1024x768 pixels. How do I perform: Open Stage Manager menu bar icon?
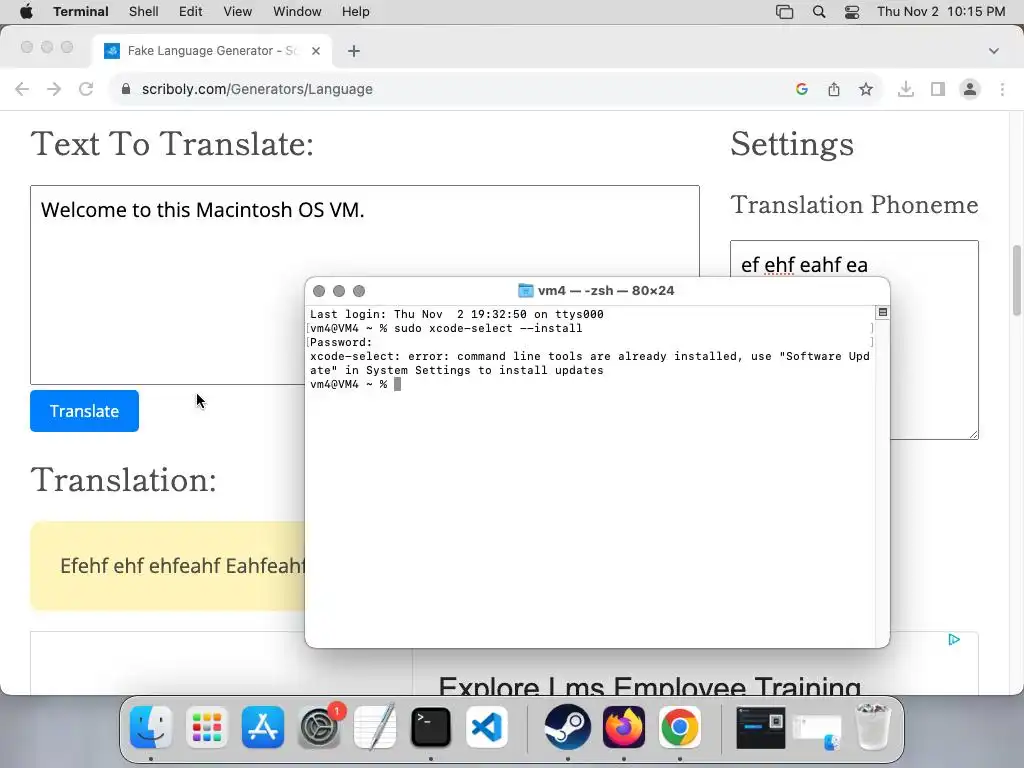[x=784, y=12]
